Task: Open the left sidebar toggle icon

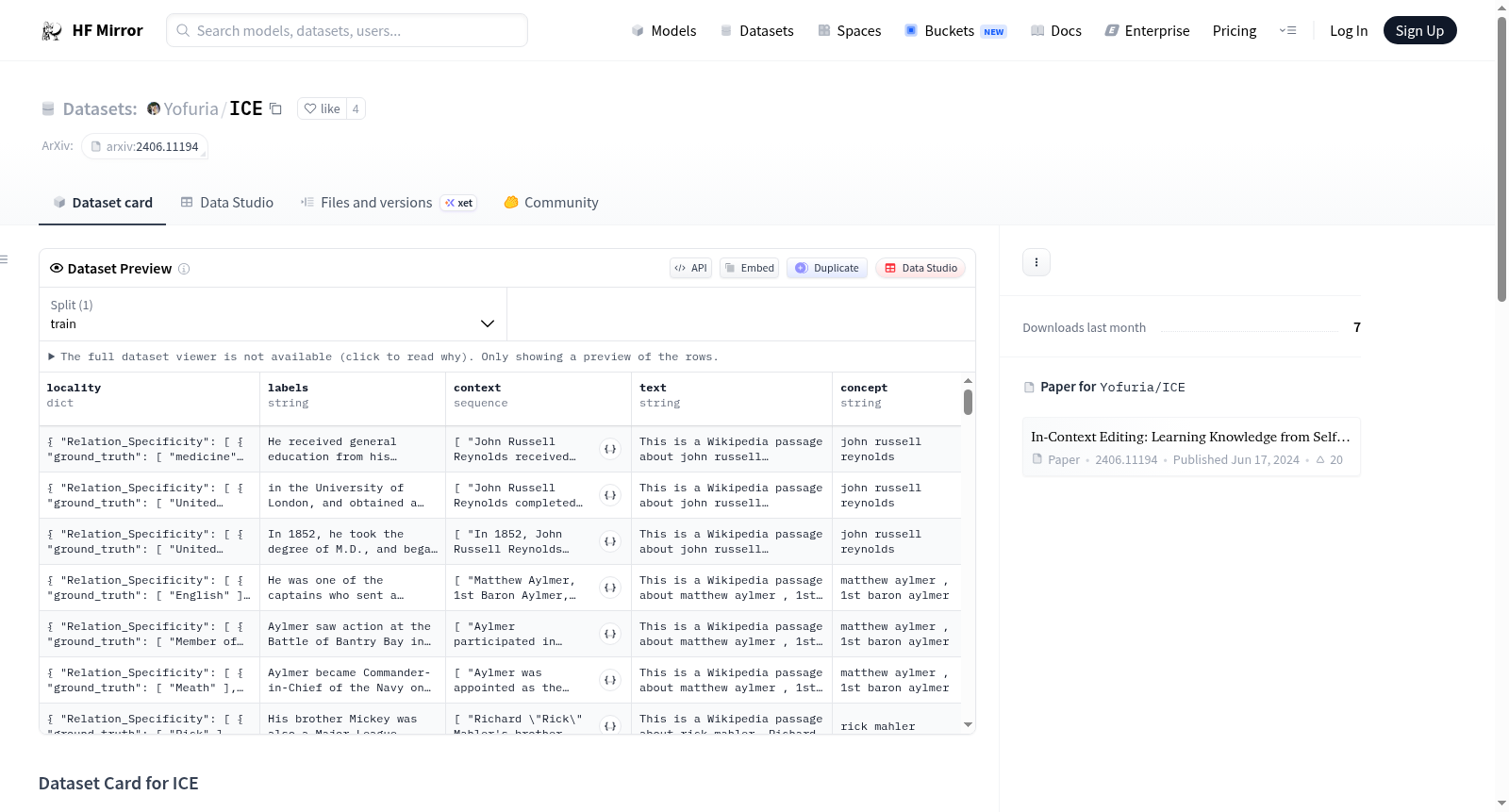Action: click(x=5, y=259)
